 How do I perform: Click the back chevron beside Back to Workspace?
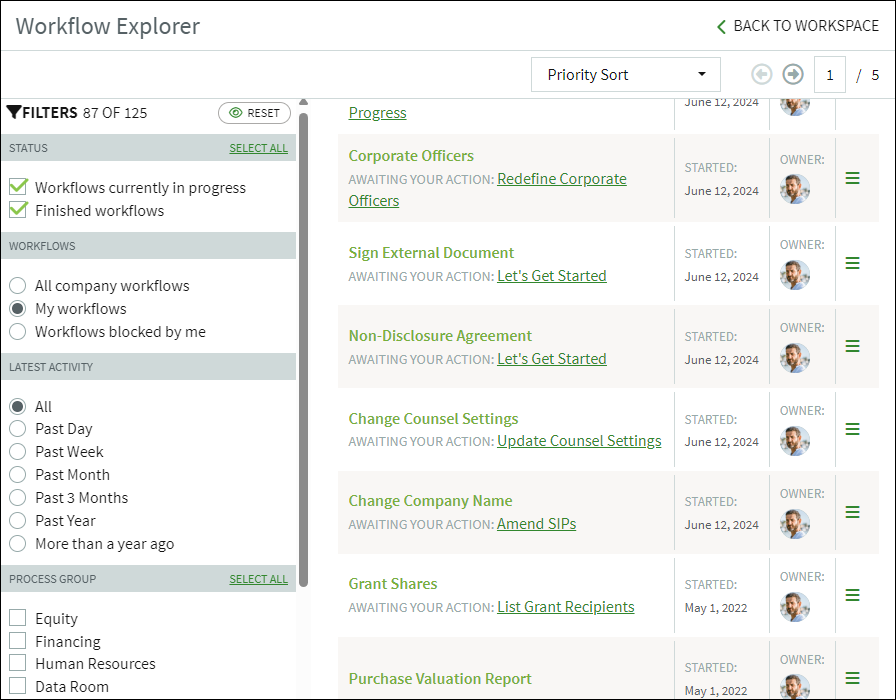pos(721,26)
